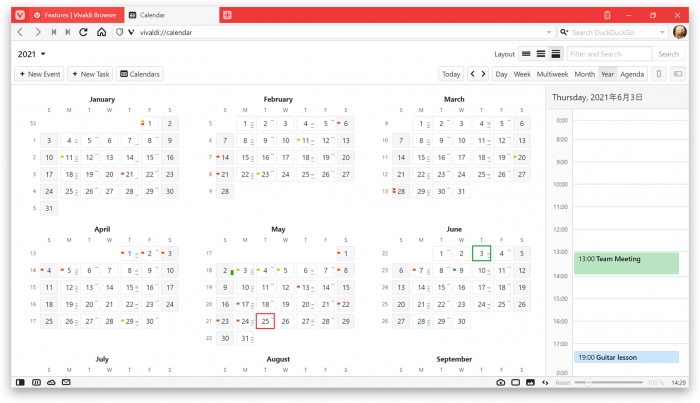
Task: Click the Filter and Search field
Action: tap(609, 54)
